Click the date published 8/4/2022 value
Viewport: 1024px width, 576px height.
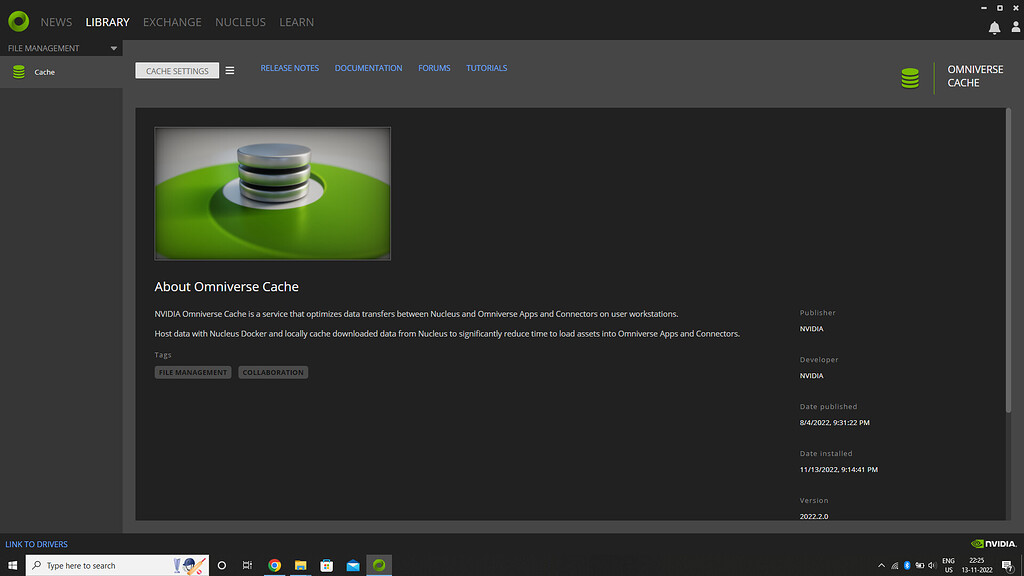(835, 423)
